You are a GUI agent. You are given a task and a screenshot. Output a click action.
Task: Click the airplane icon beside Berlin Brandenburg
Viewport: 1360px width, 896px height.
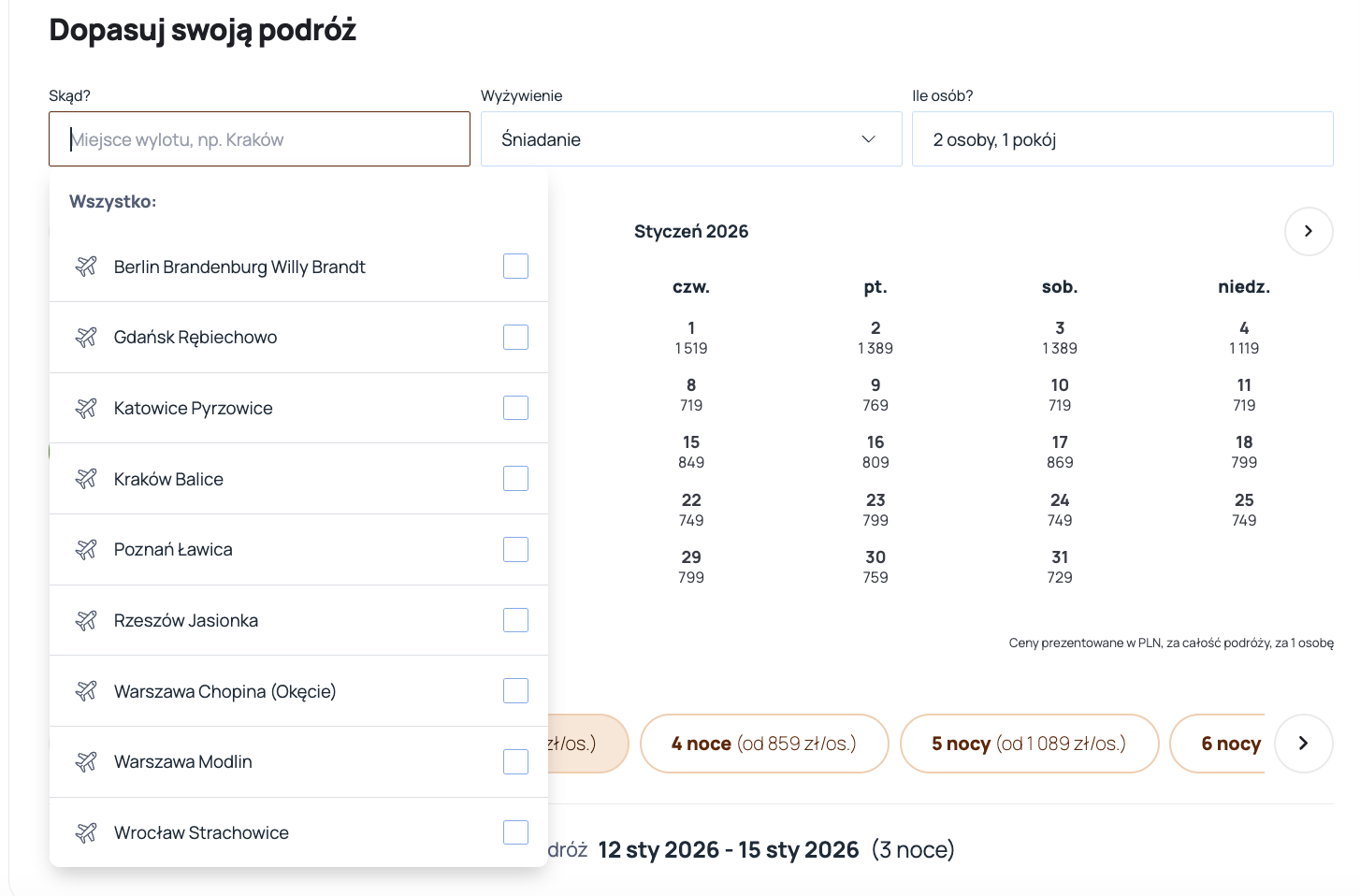(86, 267)
